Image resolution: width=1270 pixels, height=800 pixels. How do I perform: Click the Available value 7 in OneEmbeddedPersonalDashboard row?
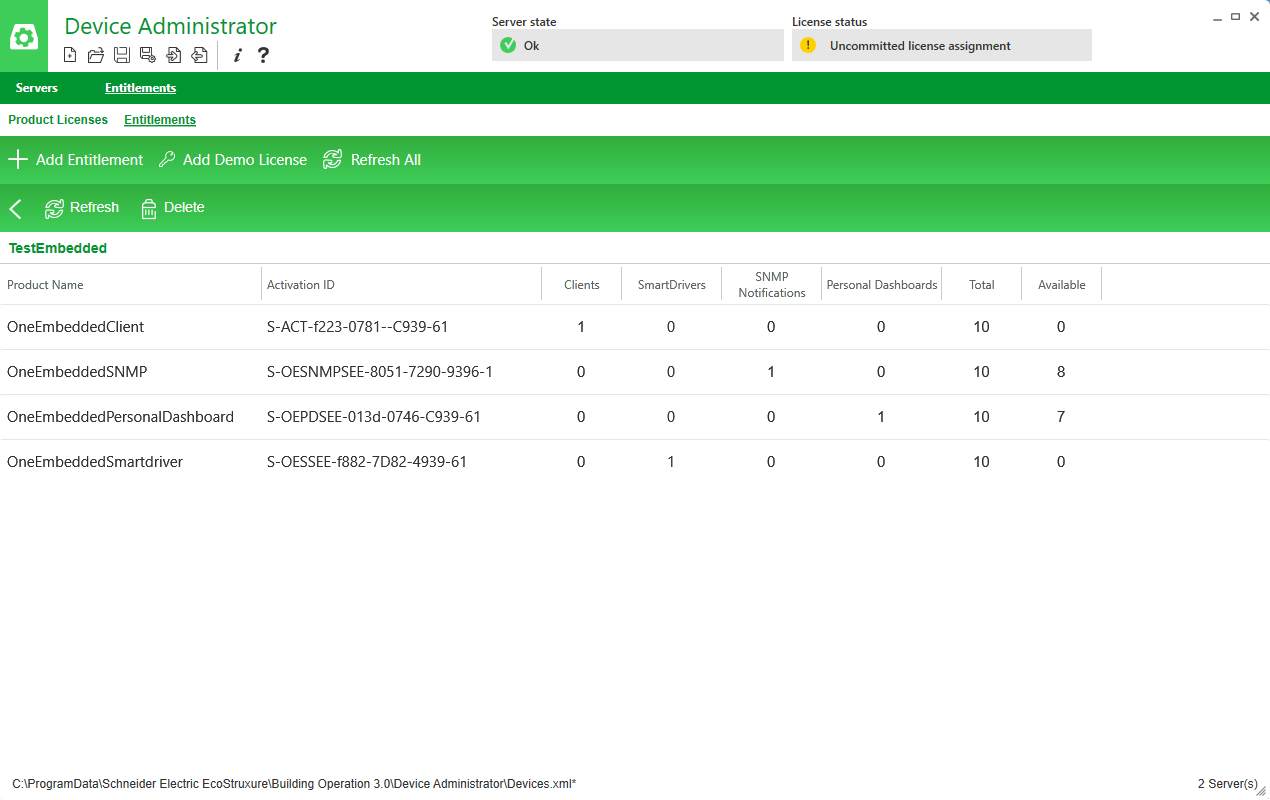pyautogui.click(x=1061, y=417)
